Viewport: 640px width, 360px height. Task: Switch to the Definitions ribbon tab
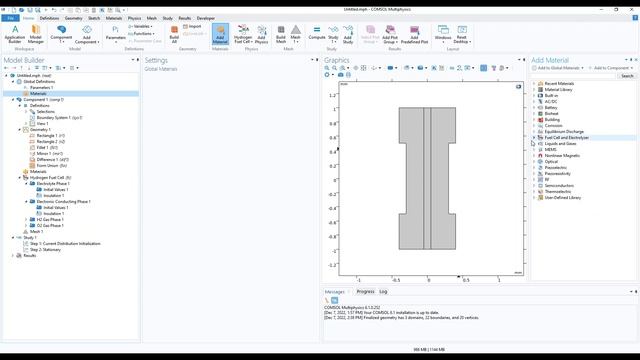pos(49,18)
